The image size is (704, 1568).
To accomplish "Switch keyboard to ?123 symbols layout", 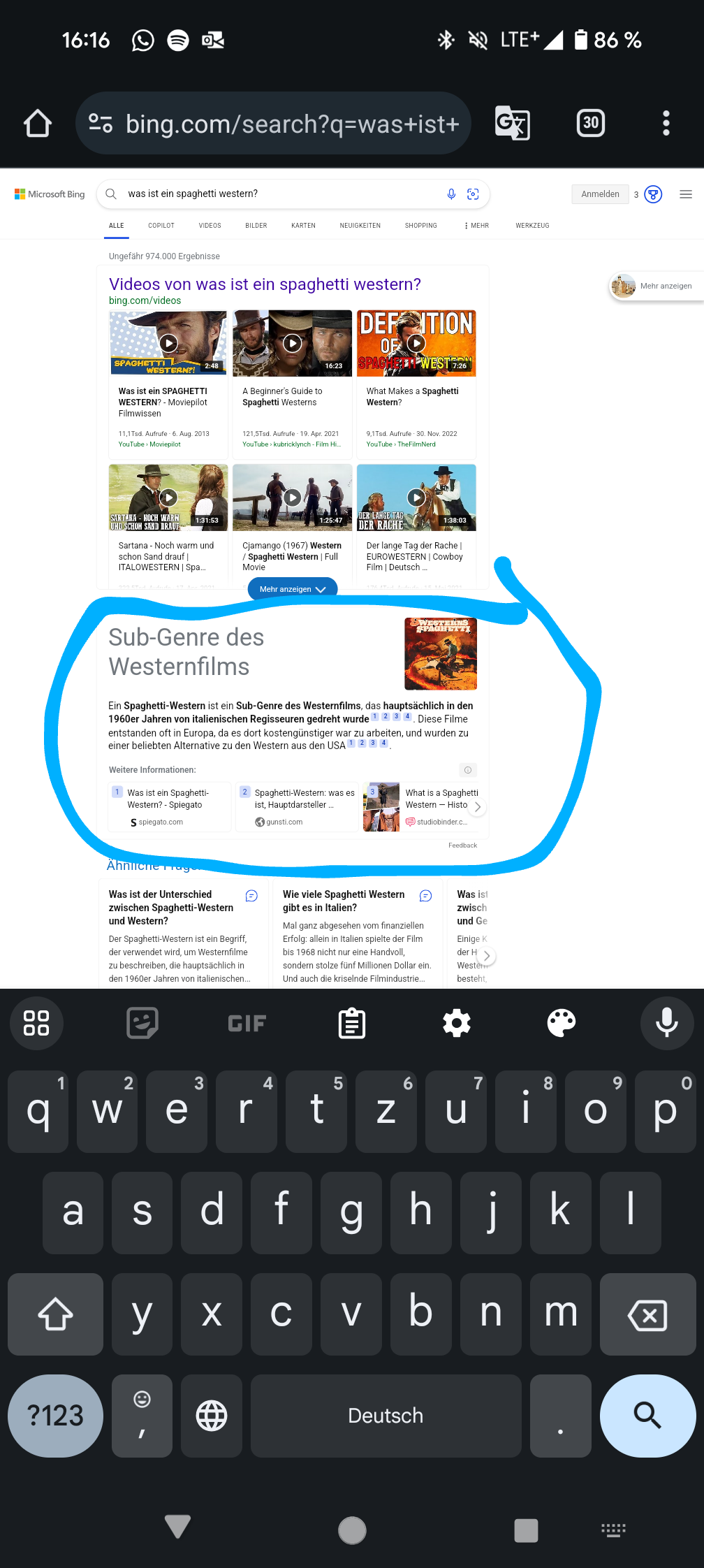I will click(x=56, y=1416).
